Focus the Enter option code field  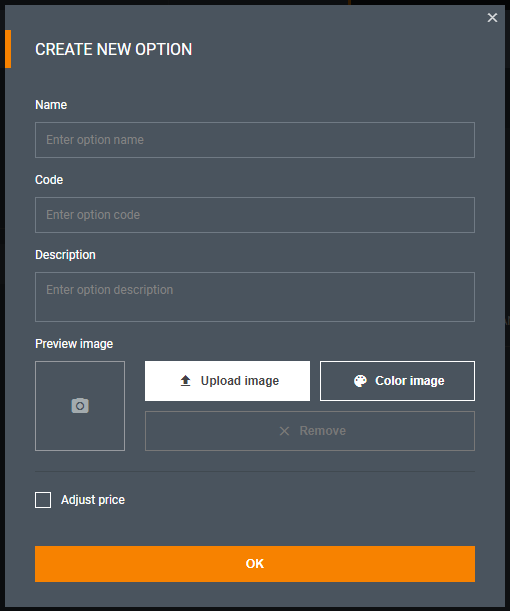pyautogui.click(x=255, y=215)
